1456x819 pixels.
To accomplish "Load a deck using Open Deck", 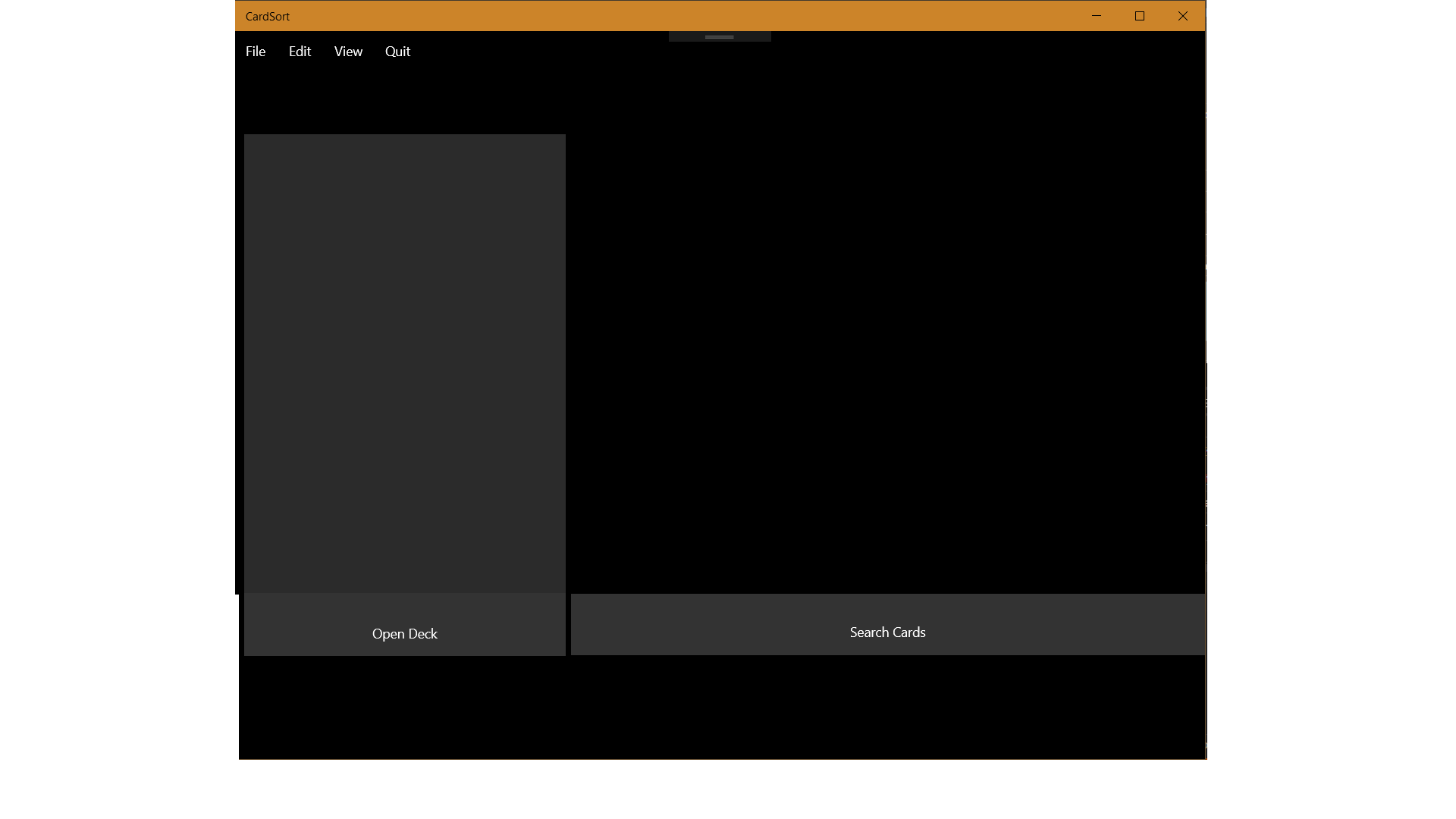I will click(x=404, y=632).
